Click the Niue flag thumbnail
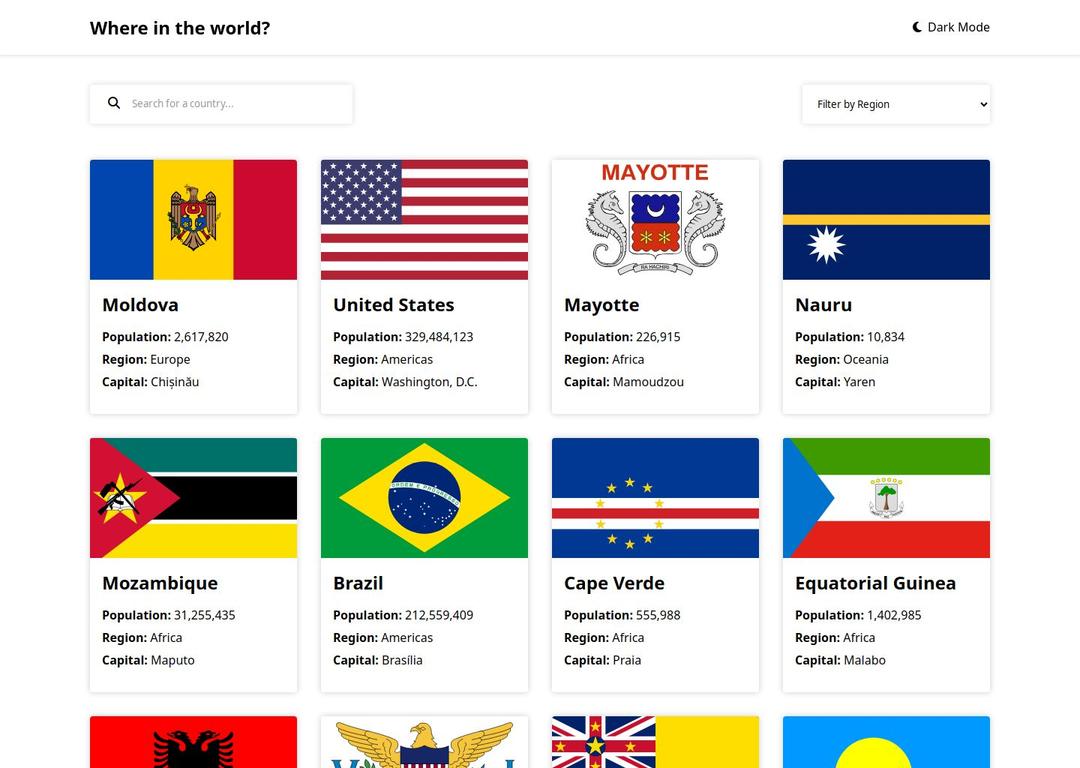This screenshot has height=768, width=1080. point(655,742)
